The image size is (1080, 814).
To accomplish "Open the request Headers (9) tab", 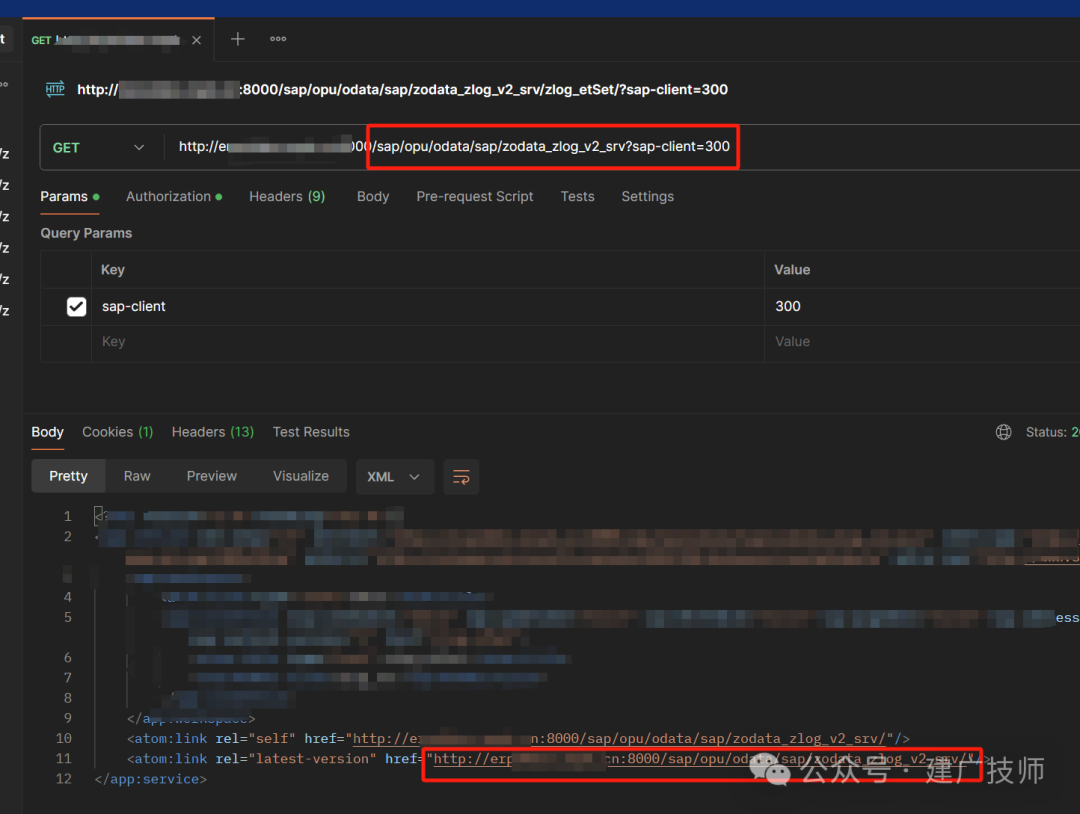I will click(x=287, y=197).
